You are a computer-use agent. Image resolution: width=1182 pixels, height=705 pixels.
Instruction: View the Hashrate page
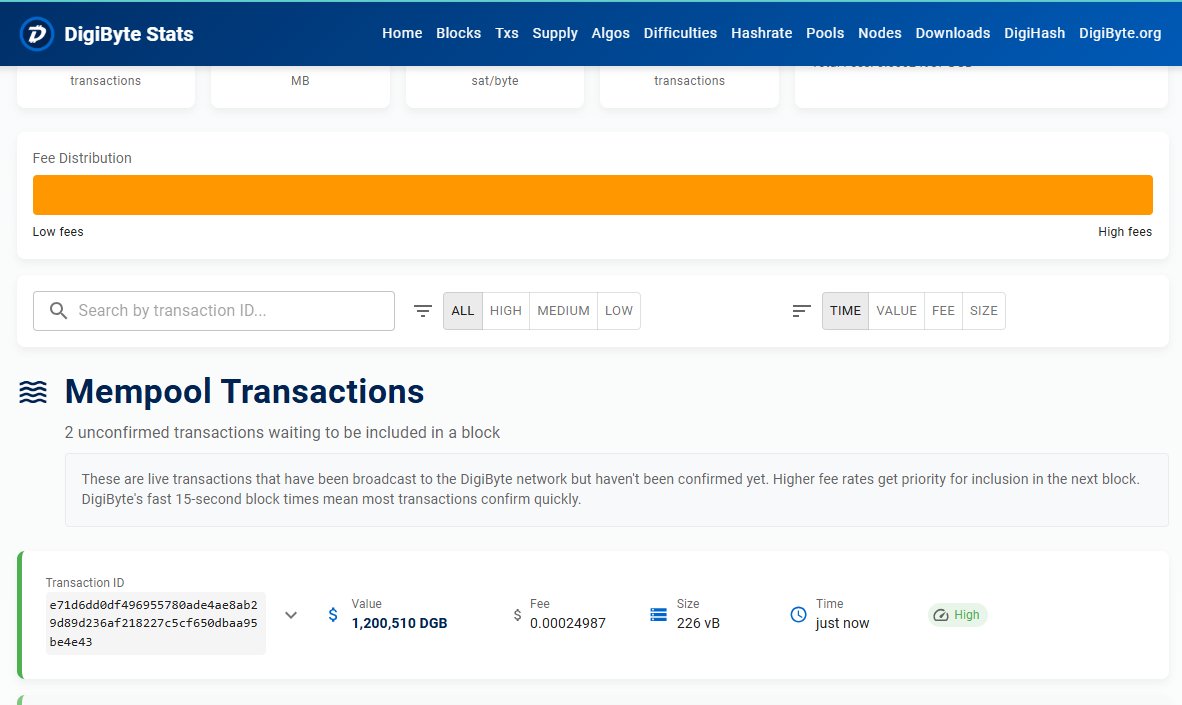[761, 33]
